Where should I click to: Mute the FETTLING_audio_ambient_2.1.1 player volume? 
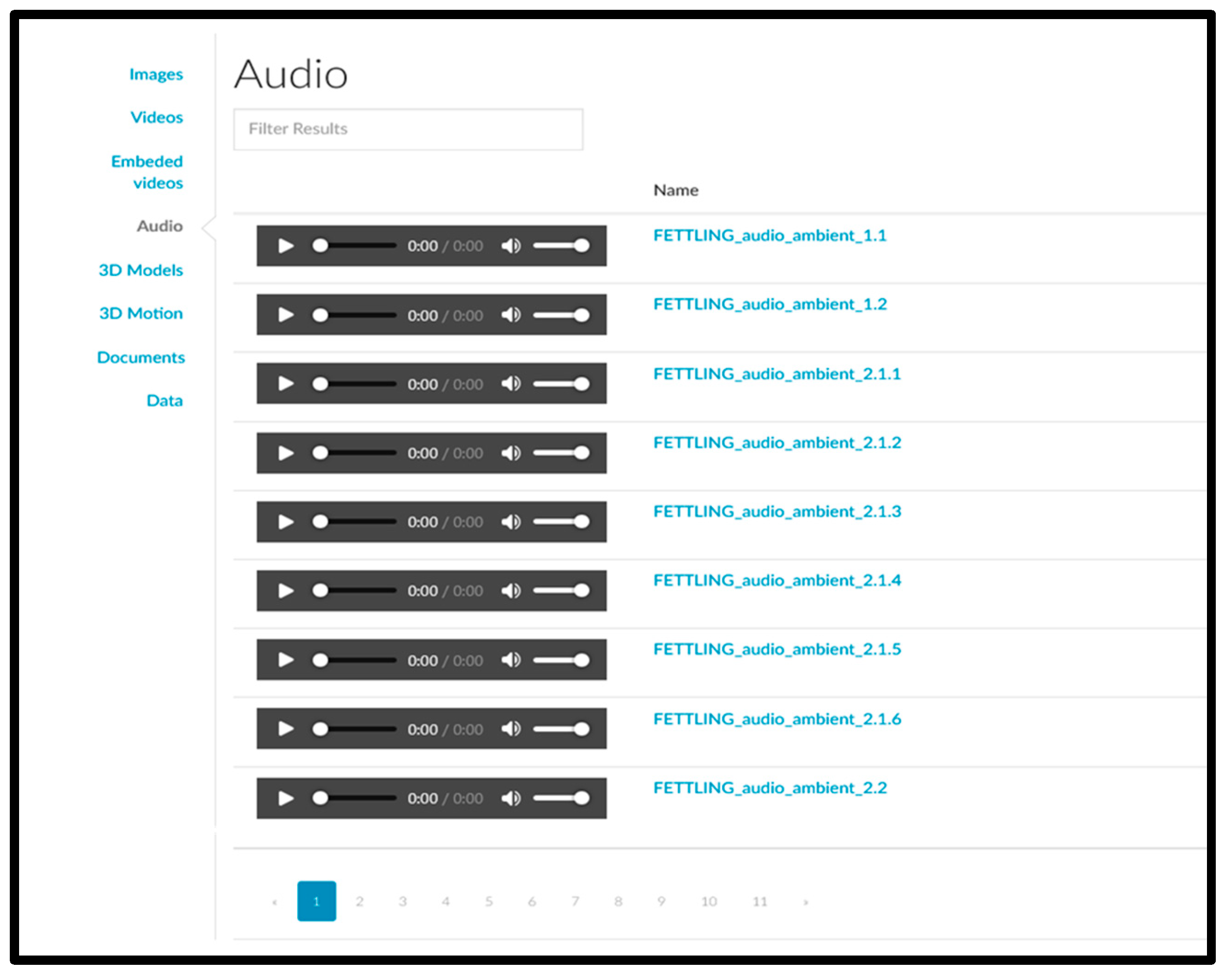511,384
